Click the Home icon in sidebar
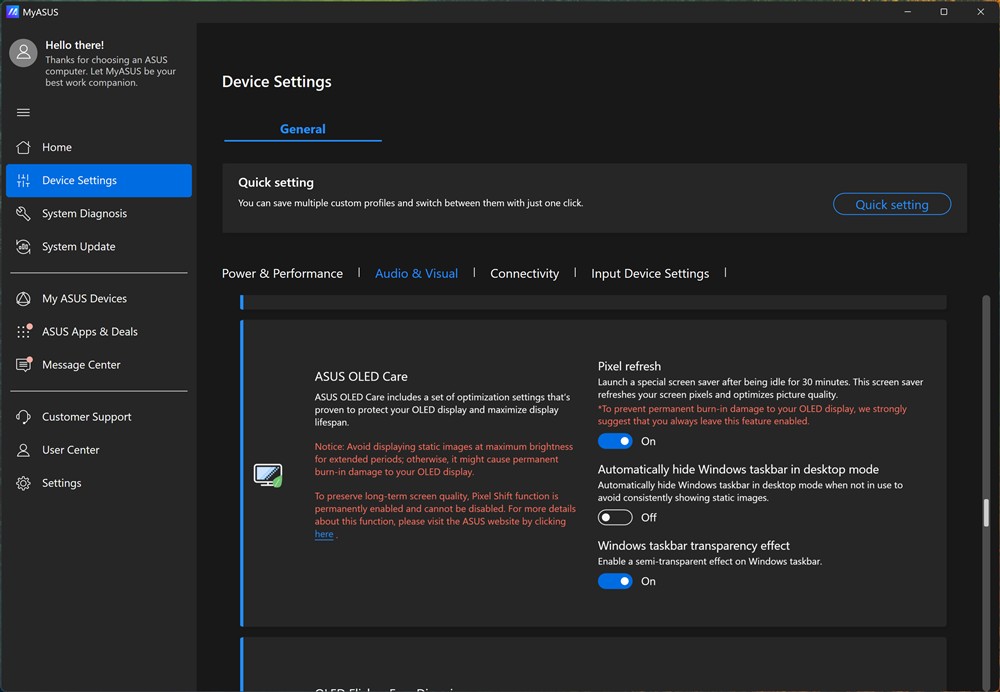Screen dimensions: 1000x692 [x=23, y=147]
